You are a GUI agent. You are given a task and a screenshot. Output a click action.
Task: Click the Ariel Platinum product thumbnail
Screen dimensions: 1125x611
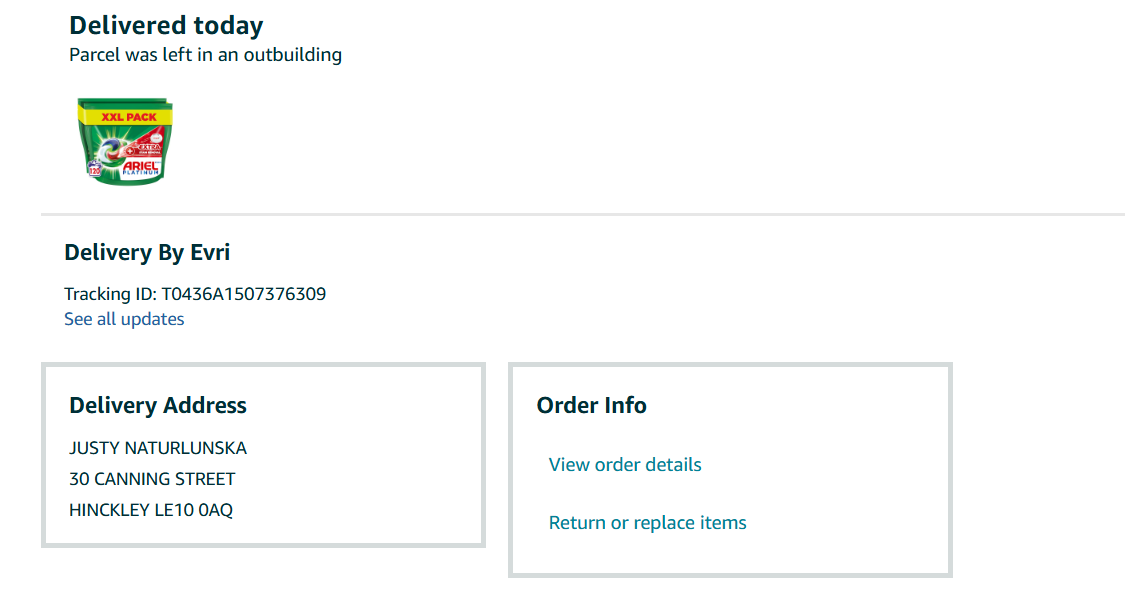[x=125, y=141]
